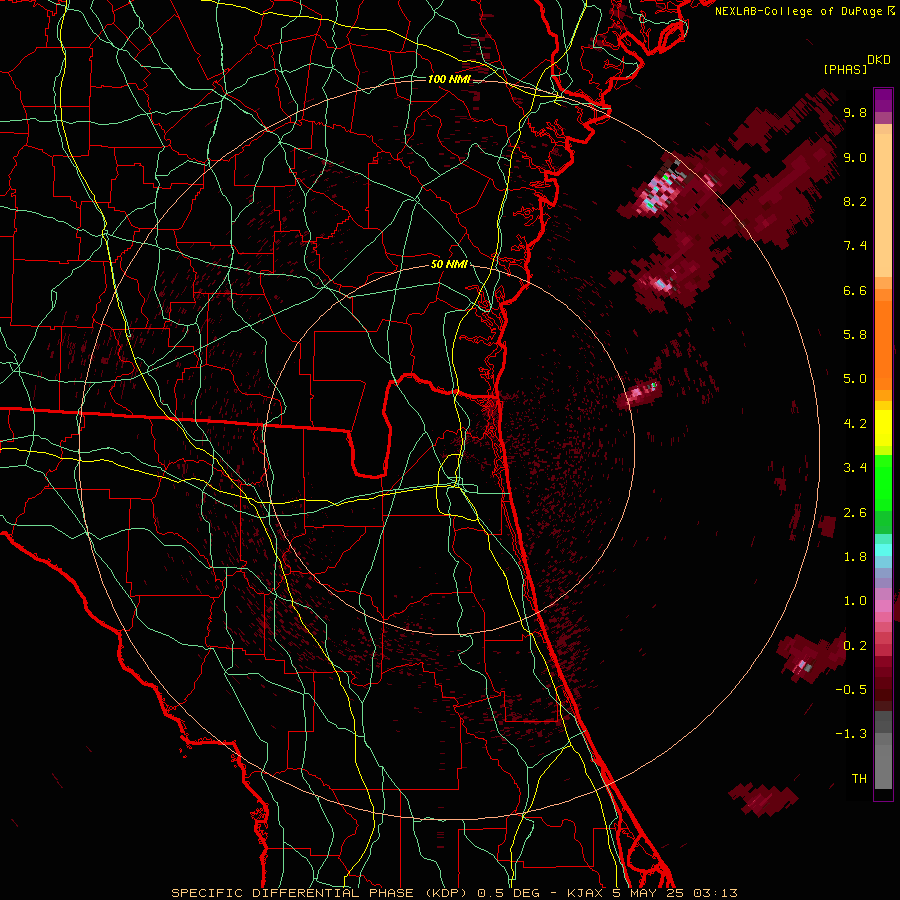Pick the purple band atop the color bar
This screenshot has width=900, height=900.
pyautogui.click(x=883, y=100)
